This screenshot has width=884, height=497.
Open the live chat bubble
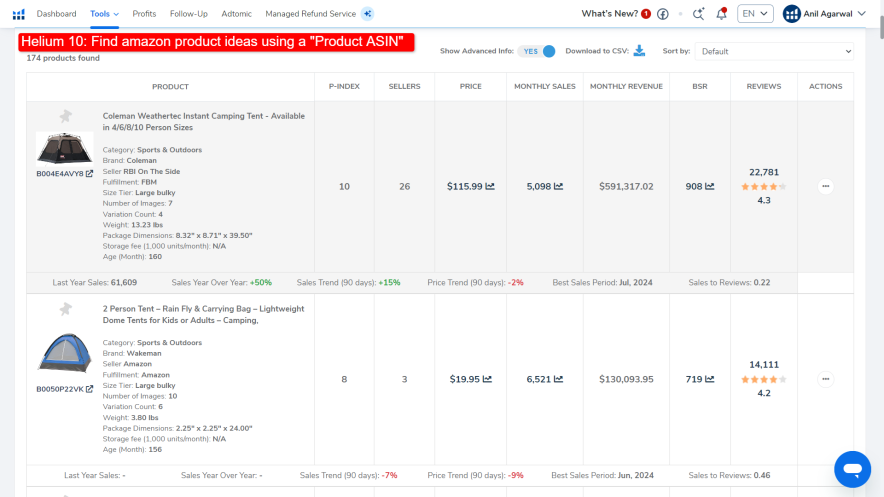(x=852, y=469)
